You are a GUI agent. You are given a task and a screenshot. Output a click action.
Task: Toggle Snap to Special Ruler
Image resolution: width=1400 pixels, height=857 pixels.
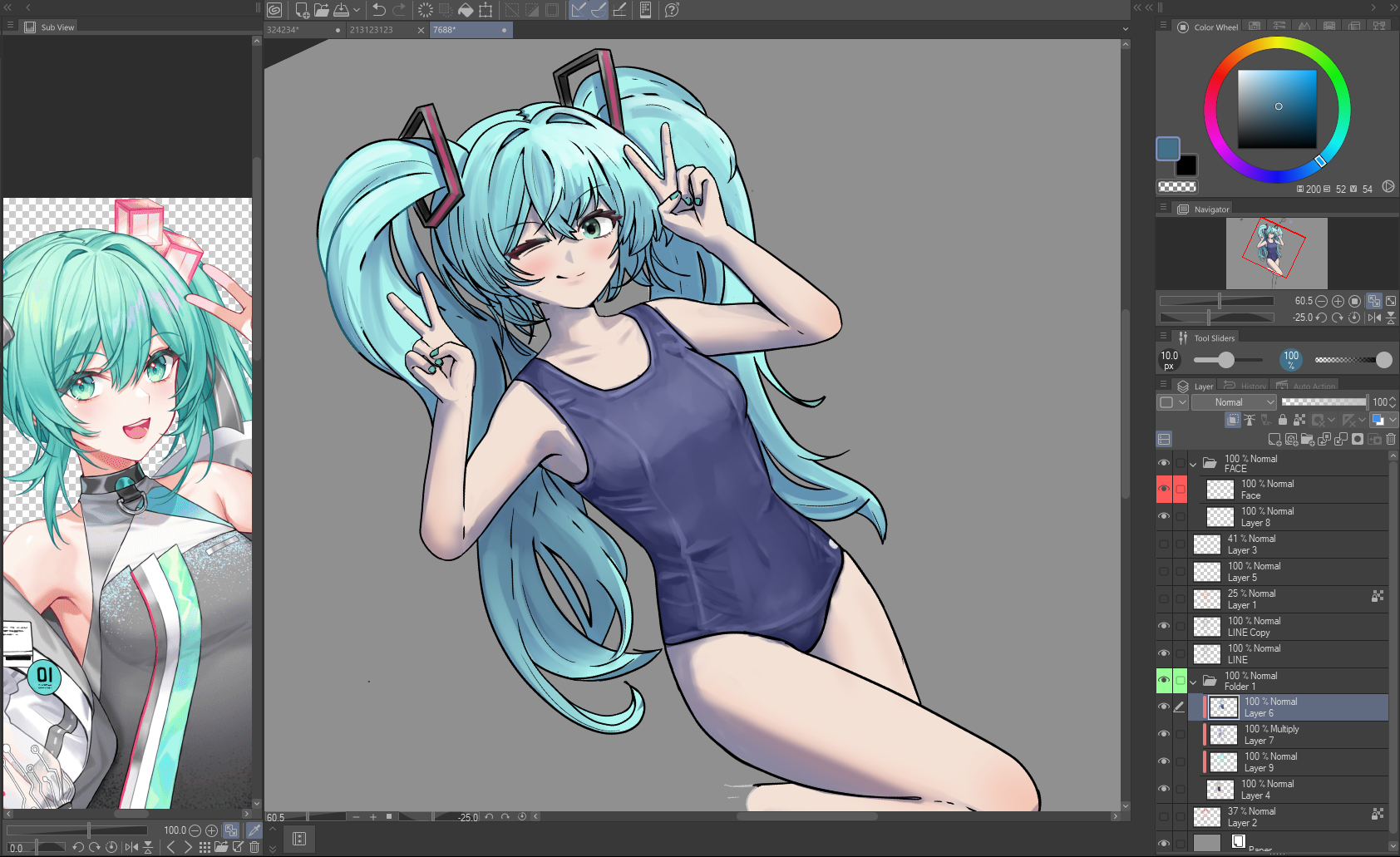(x=599, y=10)
